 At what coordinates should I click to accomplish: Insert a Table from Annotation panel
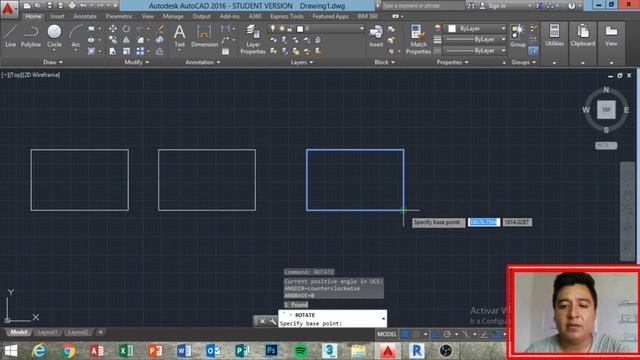225,51
